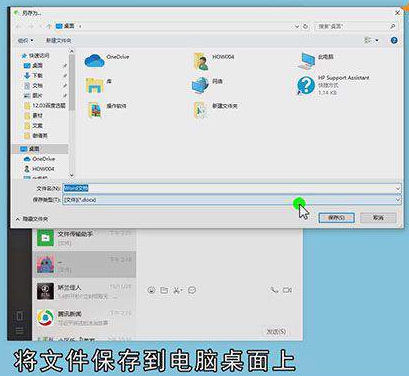The image size is (409, 376).
Task: Open the OneDrive item in the file list
Action: coord(107,61)
